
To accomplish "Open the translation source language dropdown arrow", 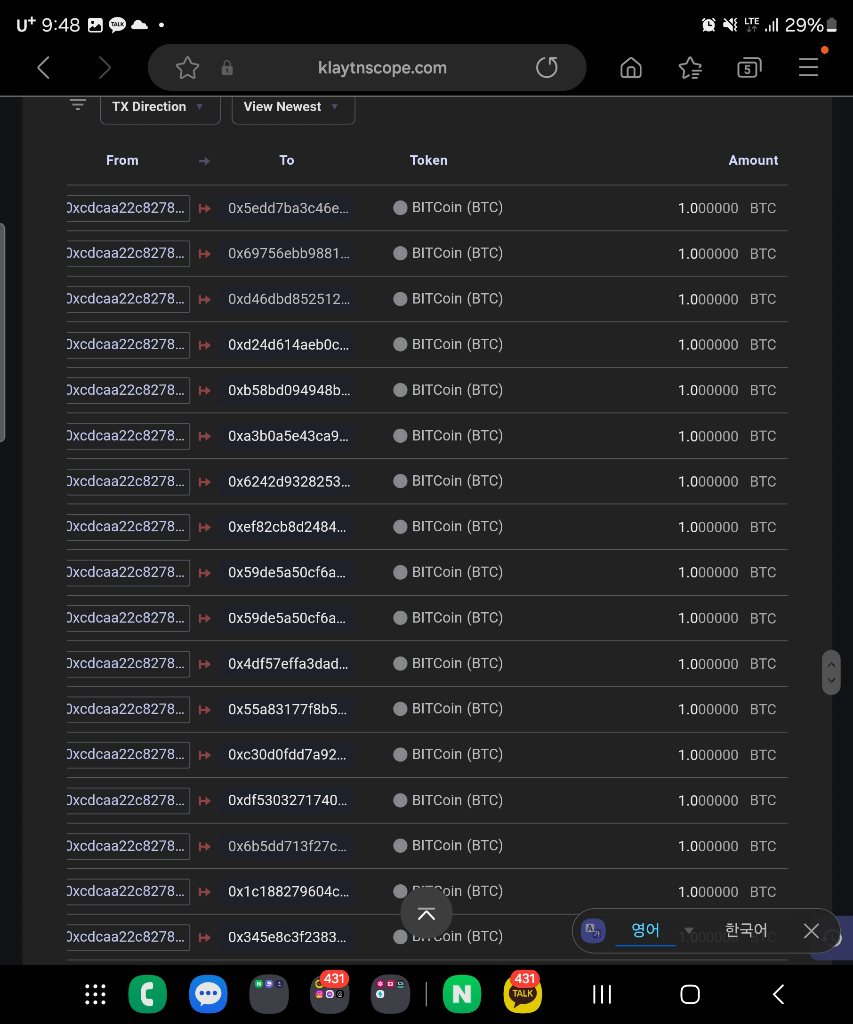I will tap(688, 931).
